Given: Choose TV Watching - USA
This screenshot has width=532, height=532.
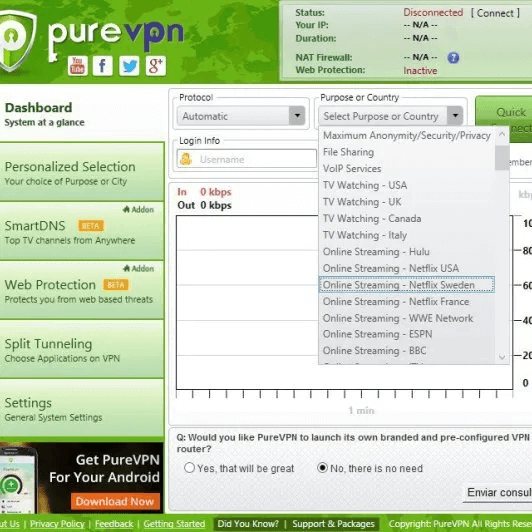Looking at the screenshot, I should coord(406,185).
